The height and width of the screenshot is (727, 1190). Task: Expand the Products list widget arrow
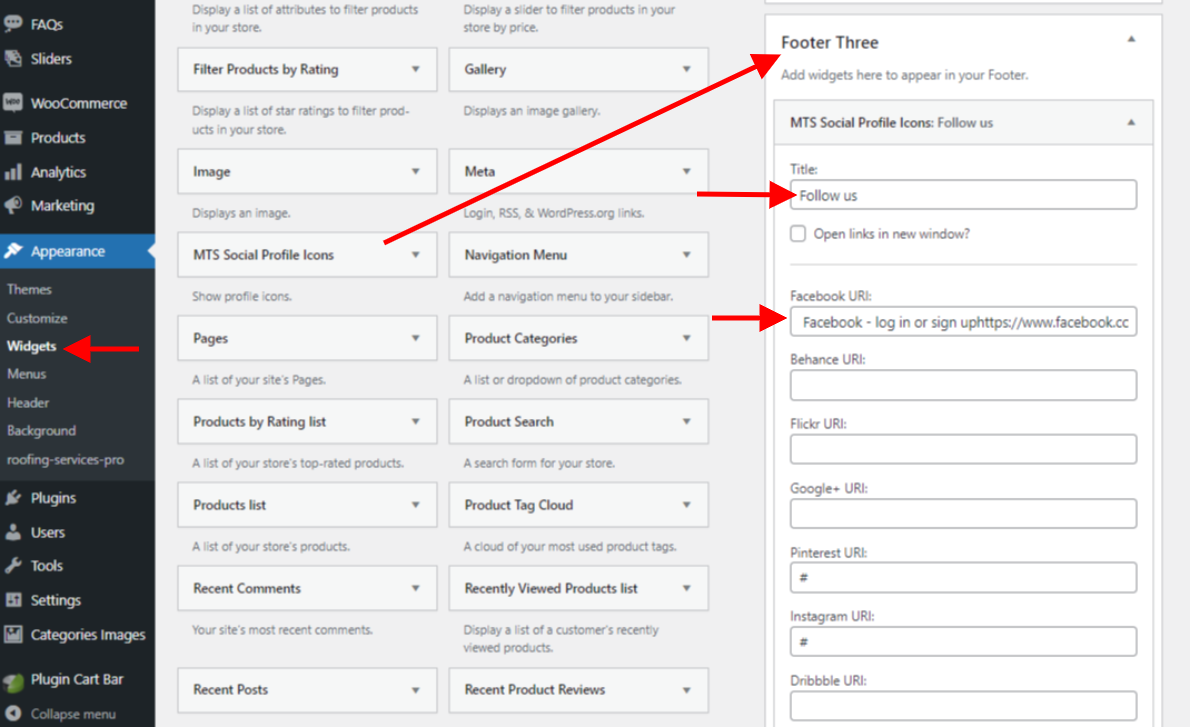tap(416, 505)
